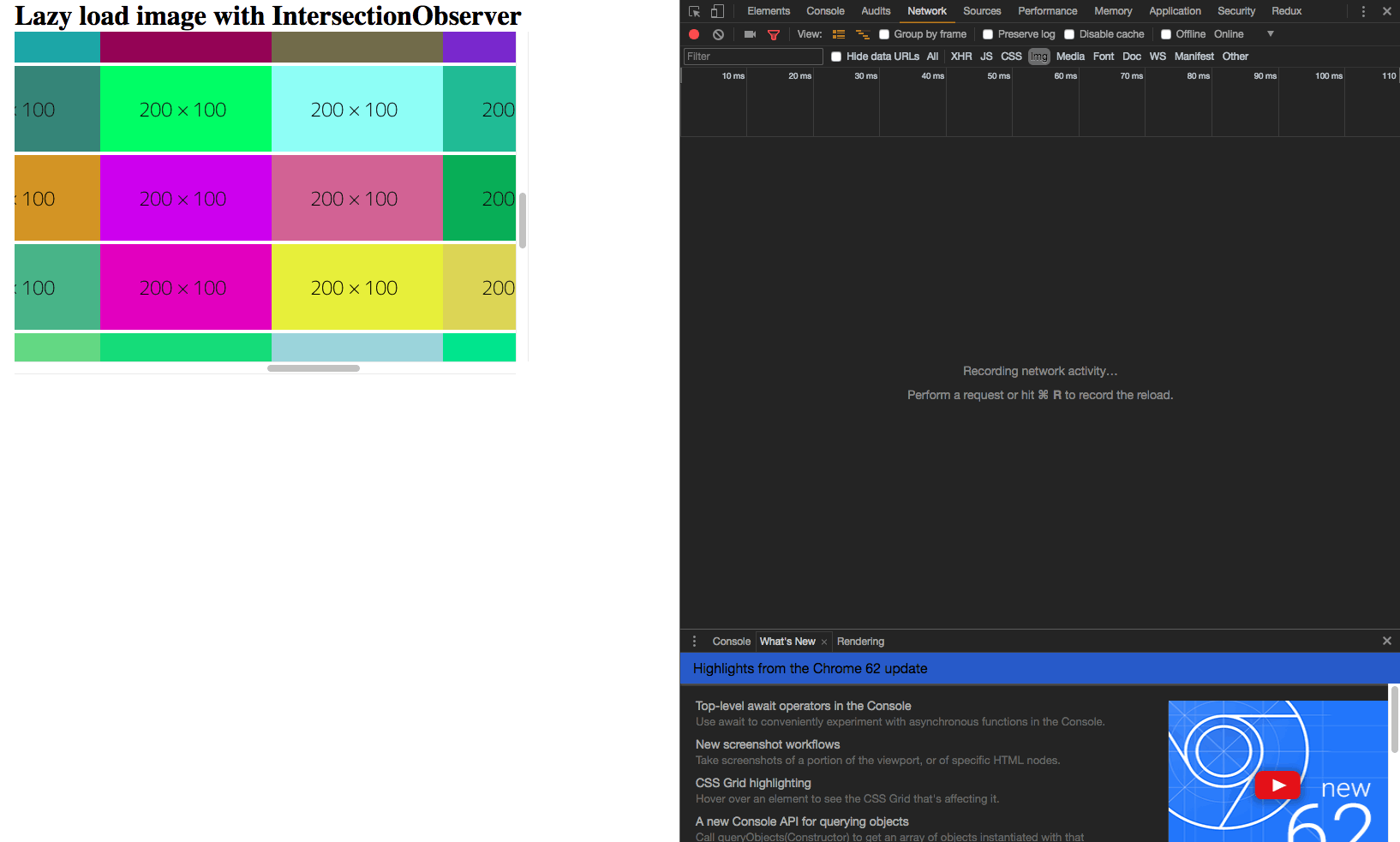Toggle the network filter funnel icon
Viewport: 1400px width, 842px height.
774,34
